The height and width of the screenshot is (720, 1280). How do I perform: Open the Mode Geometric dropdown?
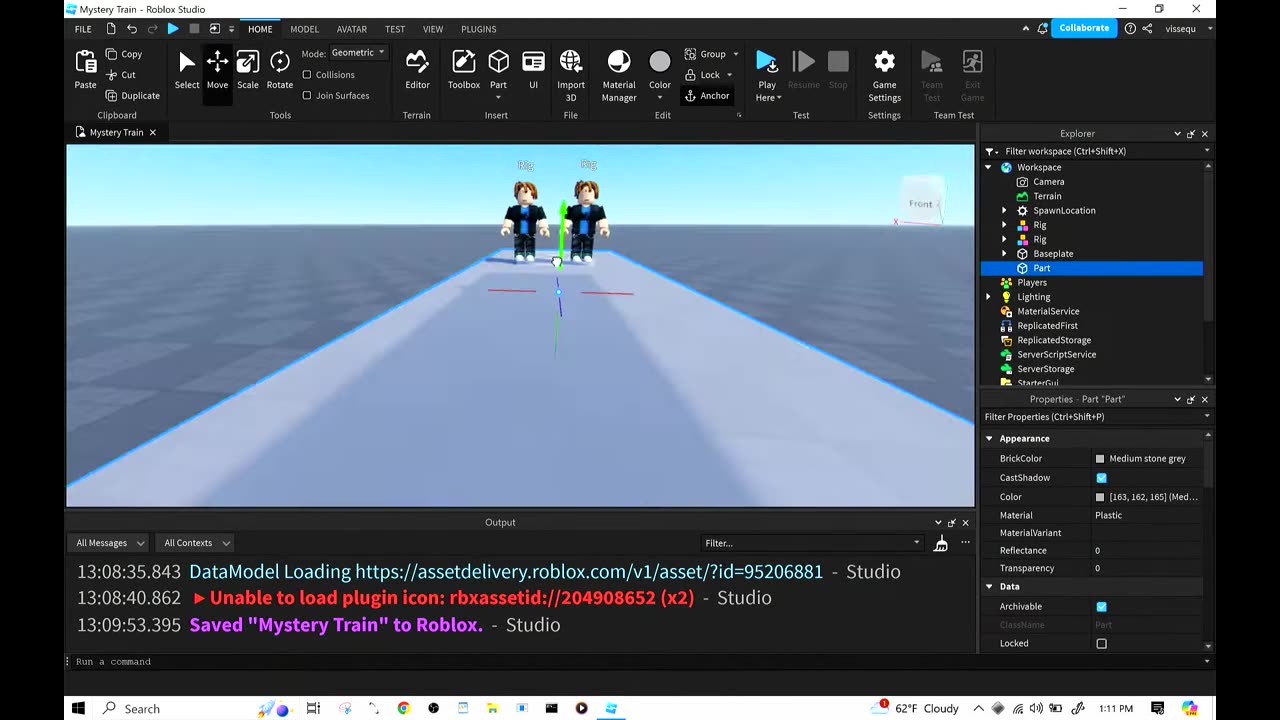coord(358,53)
